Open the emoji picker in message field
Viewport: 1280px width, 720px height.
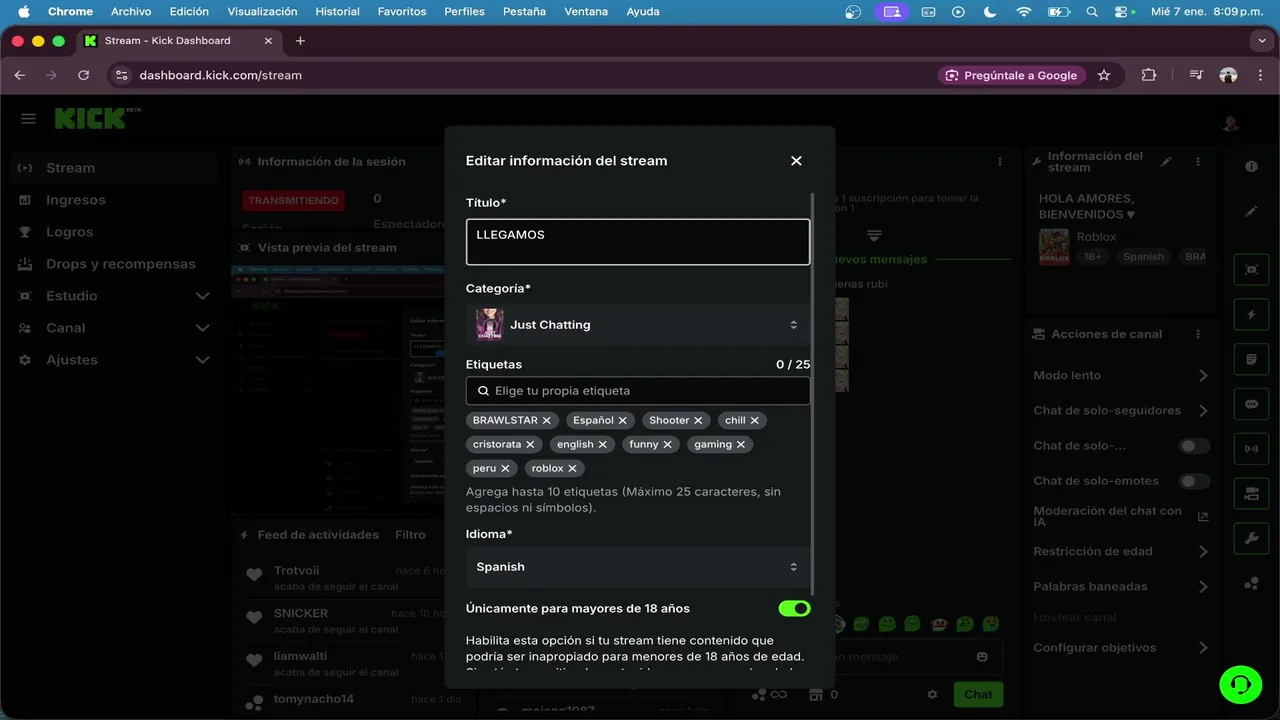982,657
